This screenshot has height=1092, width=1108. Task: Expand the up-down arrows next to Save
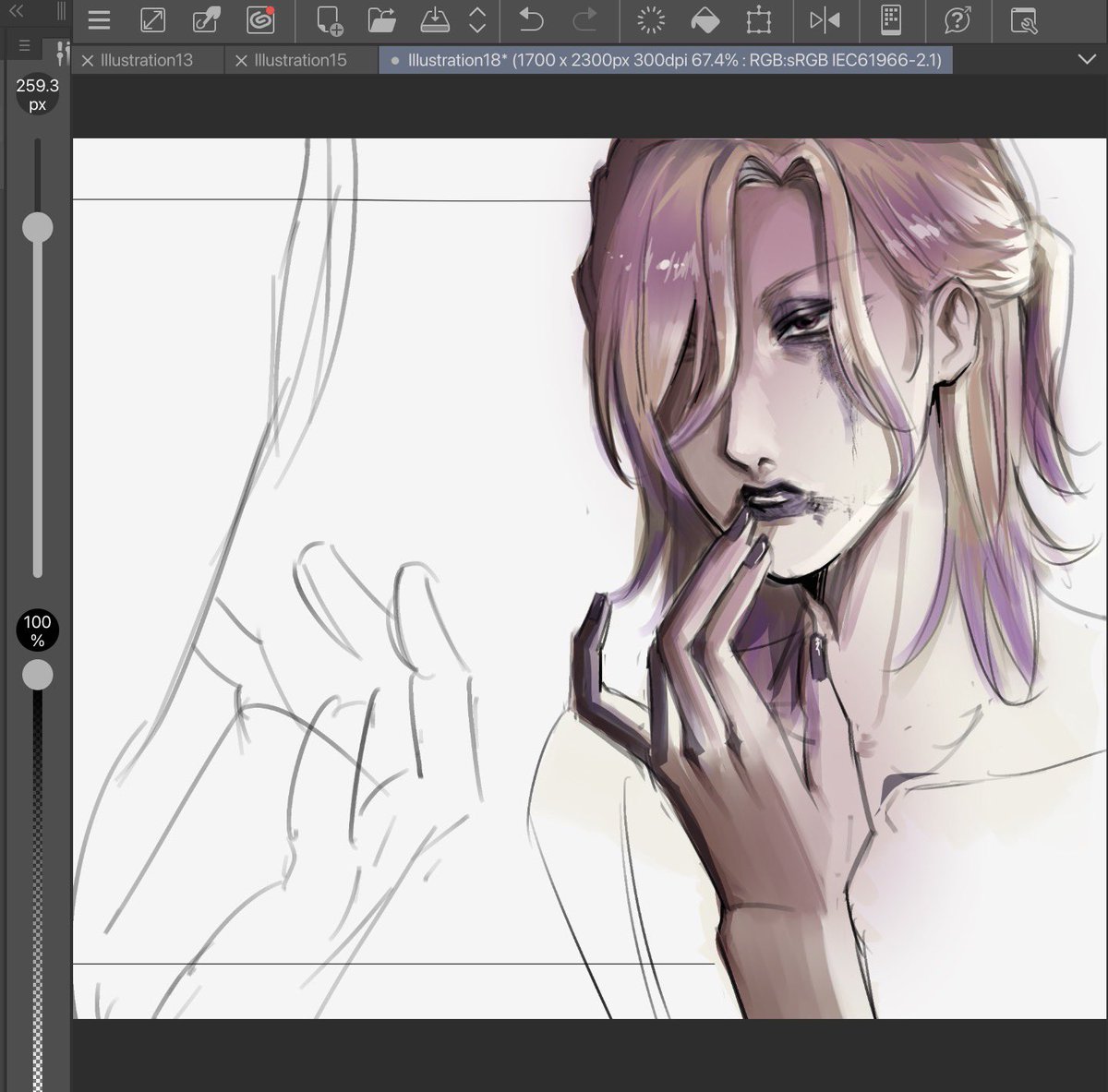[x=477, y=19]
